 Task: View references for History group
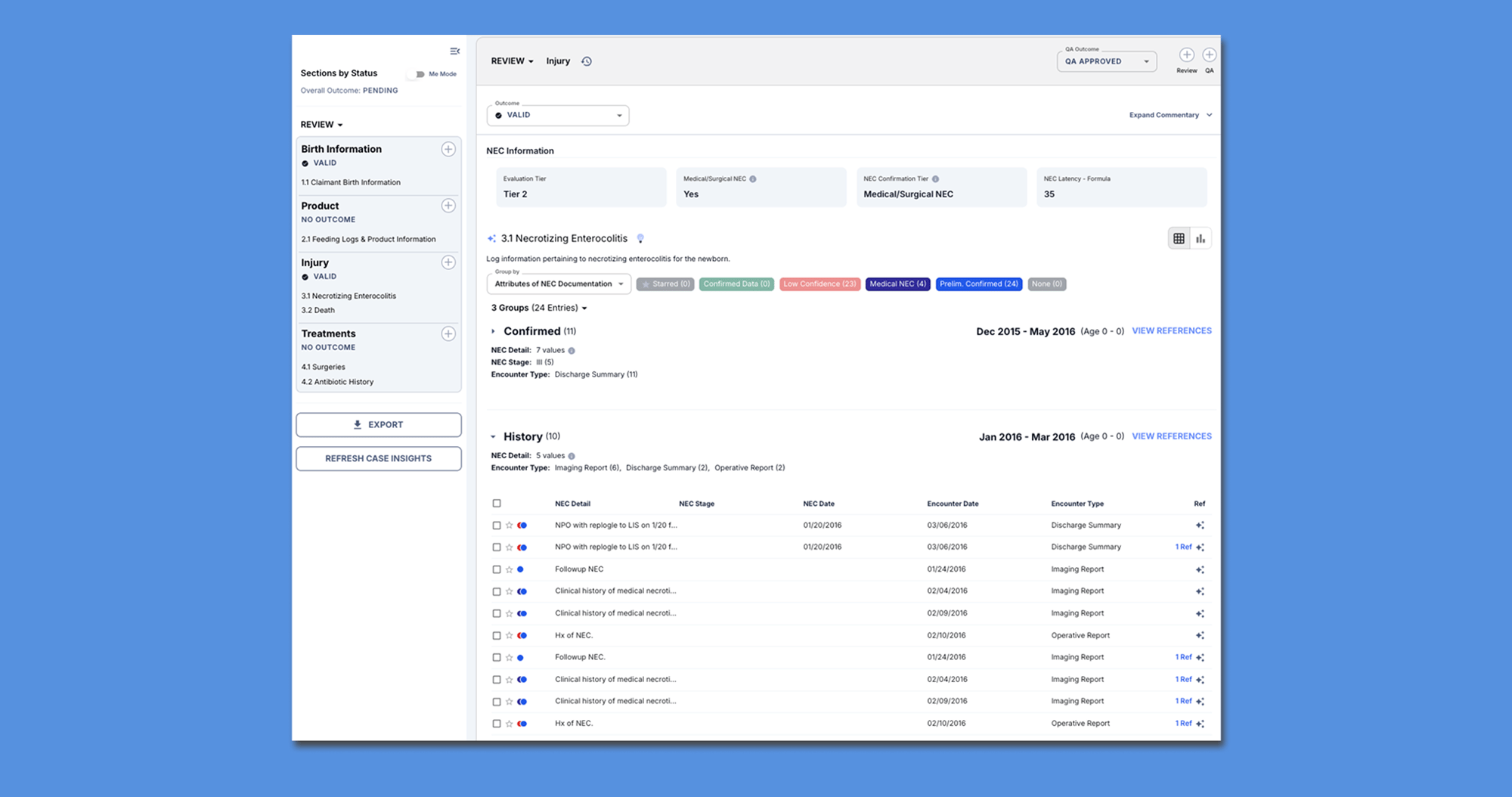pos(1172,436)
